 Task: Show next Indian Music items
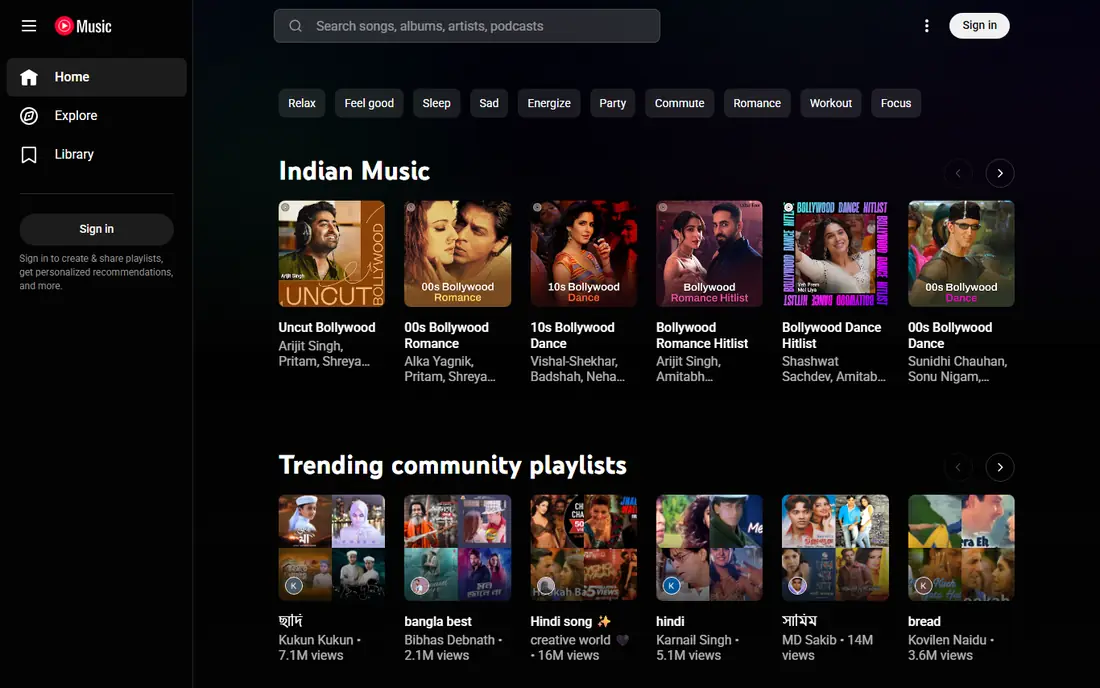tap(1000, 173)
